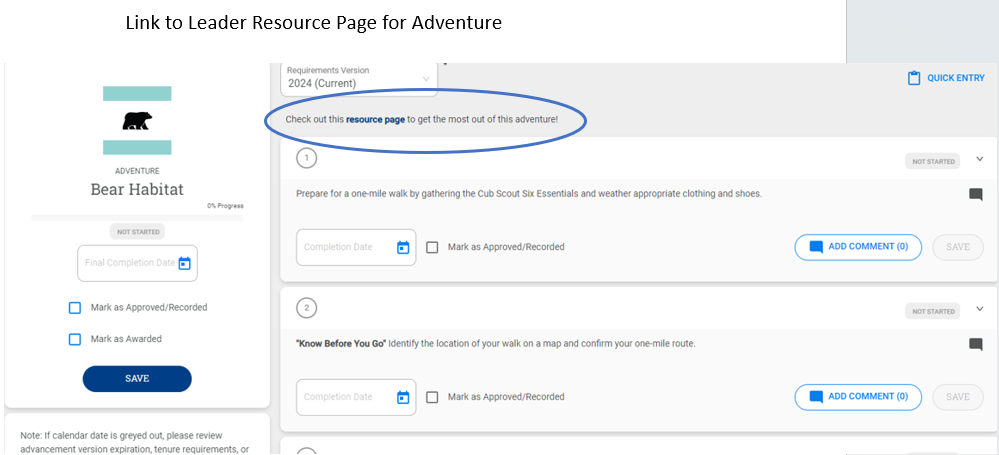
Task: Tick Mark as Approved/Recorded for requirement 2
Action: tap(432, 397)
